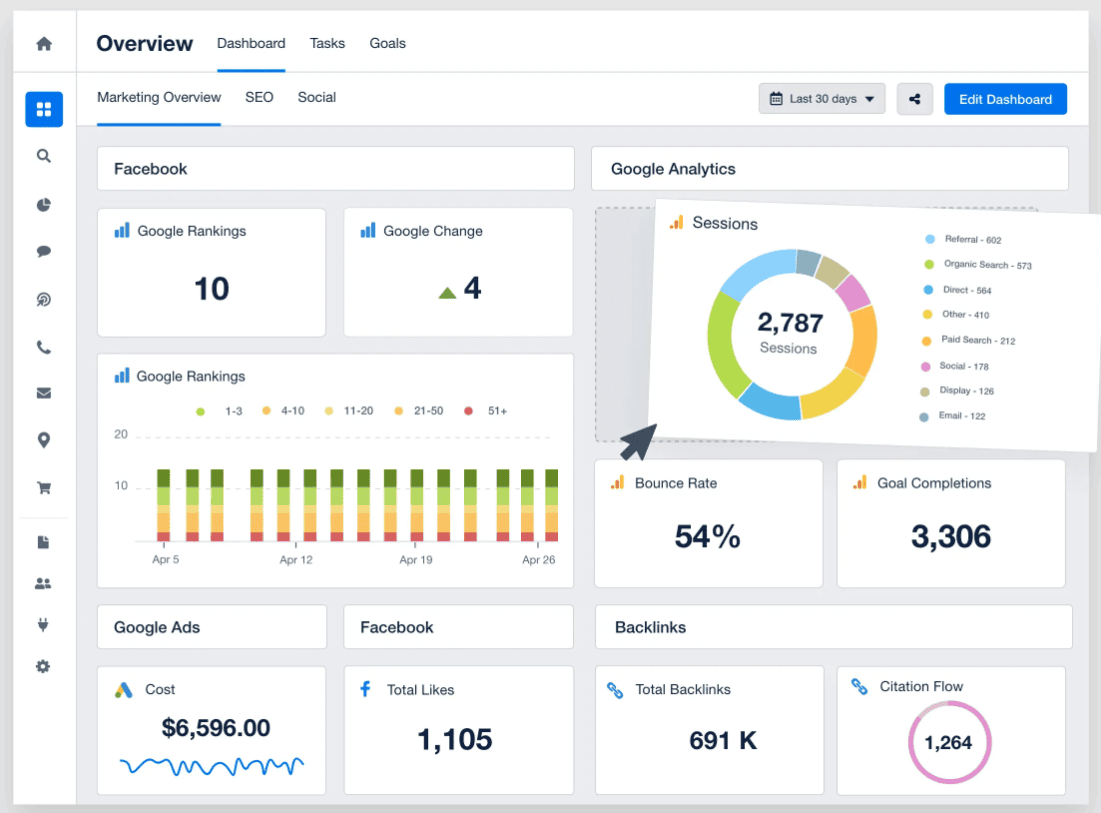Click the Total Likes value 1,105
The image size is (1101, 813).
[x=455, y=739]
